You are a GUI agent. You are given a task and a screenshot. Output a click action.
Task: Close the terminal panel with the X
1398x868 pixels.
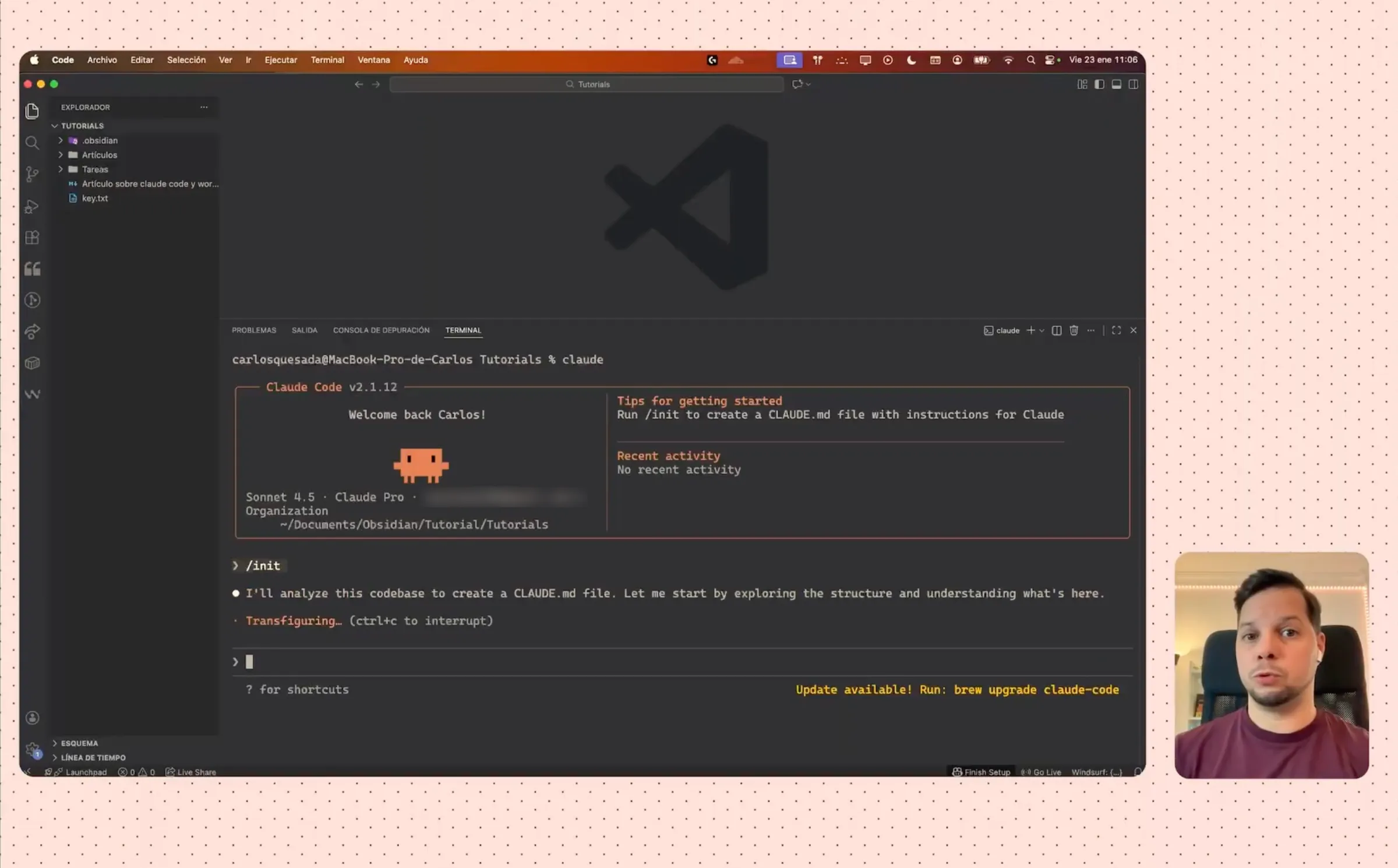[1134, 330]
